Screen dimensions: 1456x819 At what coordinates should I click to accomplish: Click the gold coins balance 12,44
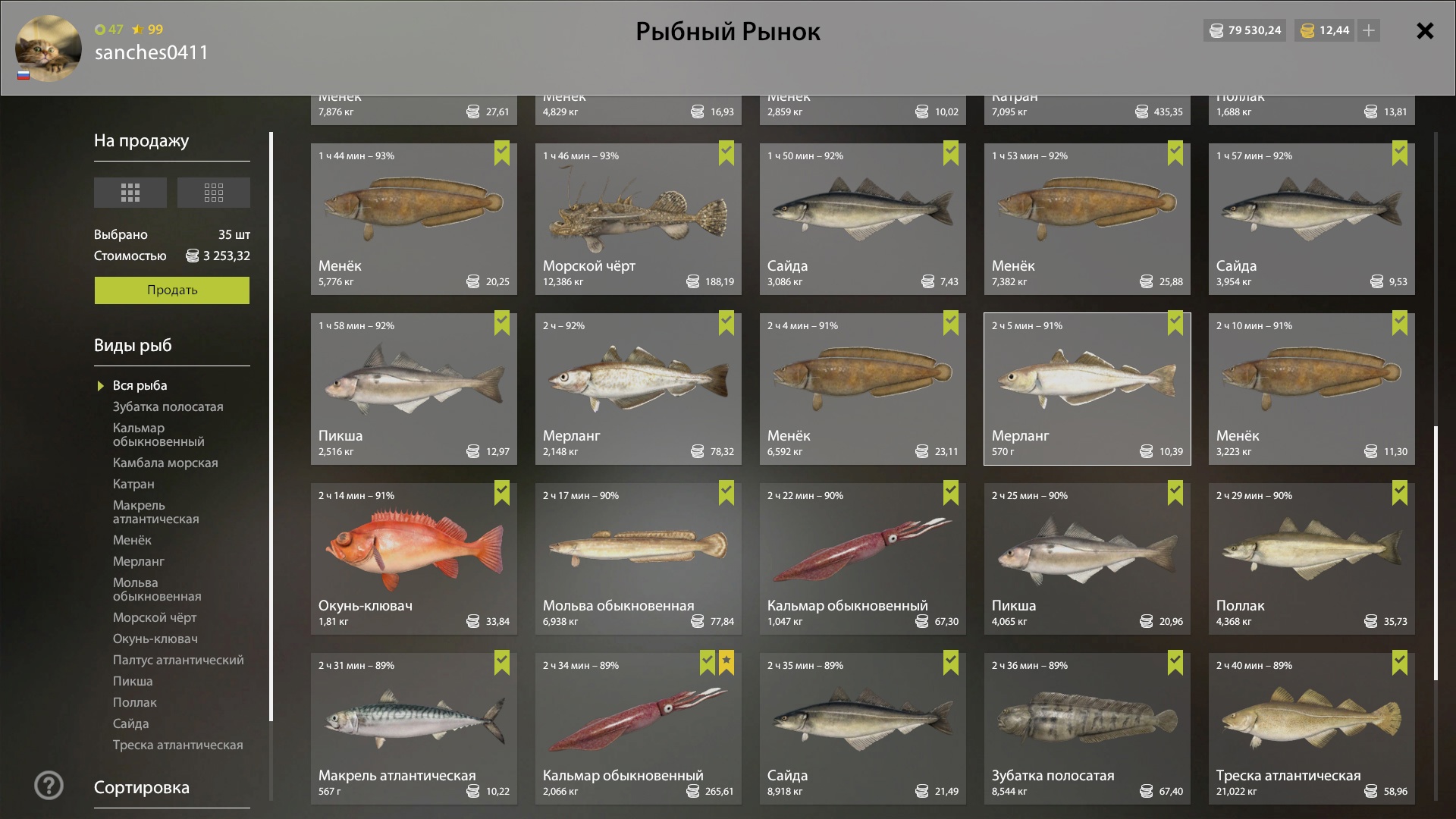[x=1325, y=30]
